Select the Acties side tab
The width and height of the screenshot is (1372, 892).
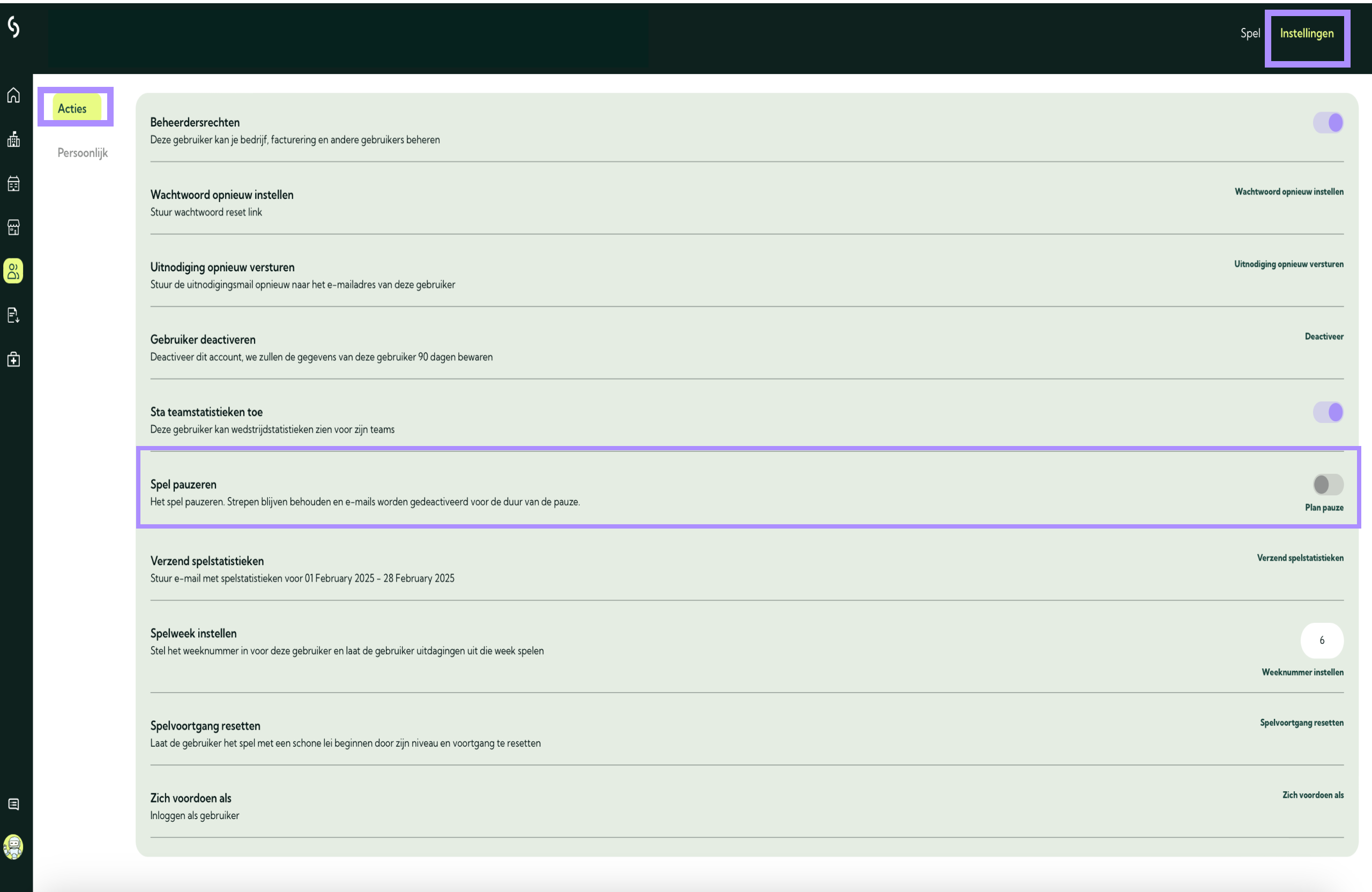pos(76,108)
